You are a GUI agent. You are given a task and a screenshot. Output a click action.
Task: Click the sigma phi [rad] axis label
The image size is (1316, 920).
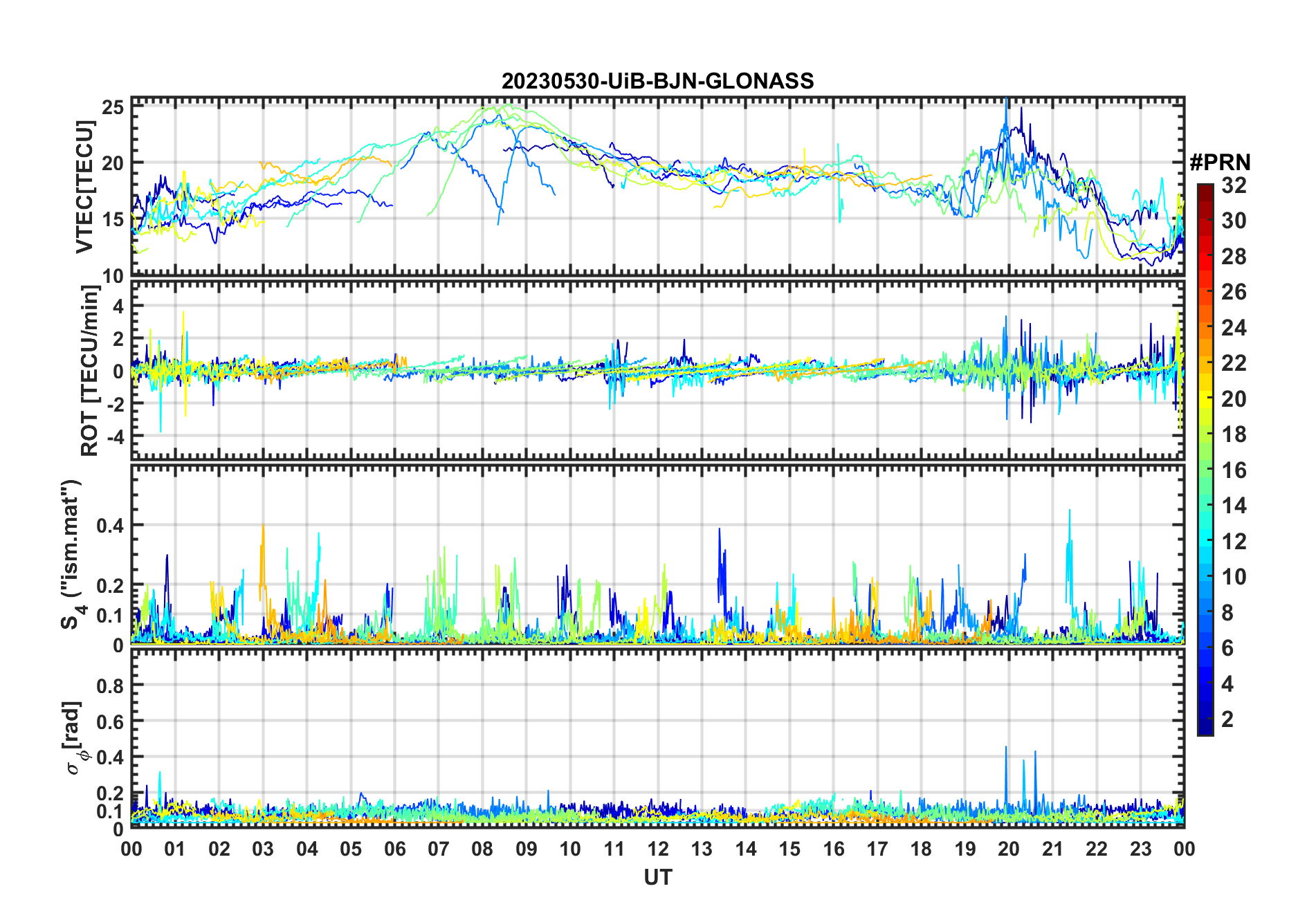(75, 737)
